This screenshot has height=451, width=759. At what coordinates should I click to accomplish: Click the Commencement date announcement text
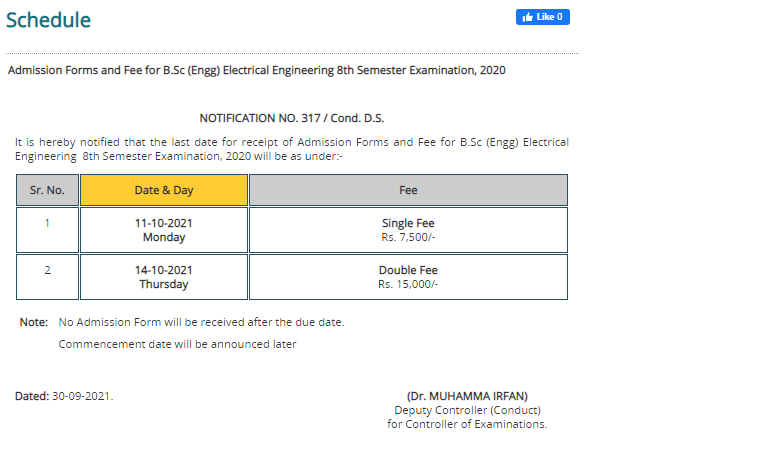(177, 344)
